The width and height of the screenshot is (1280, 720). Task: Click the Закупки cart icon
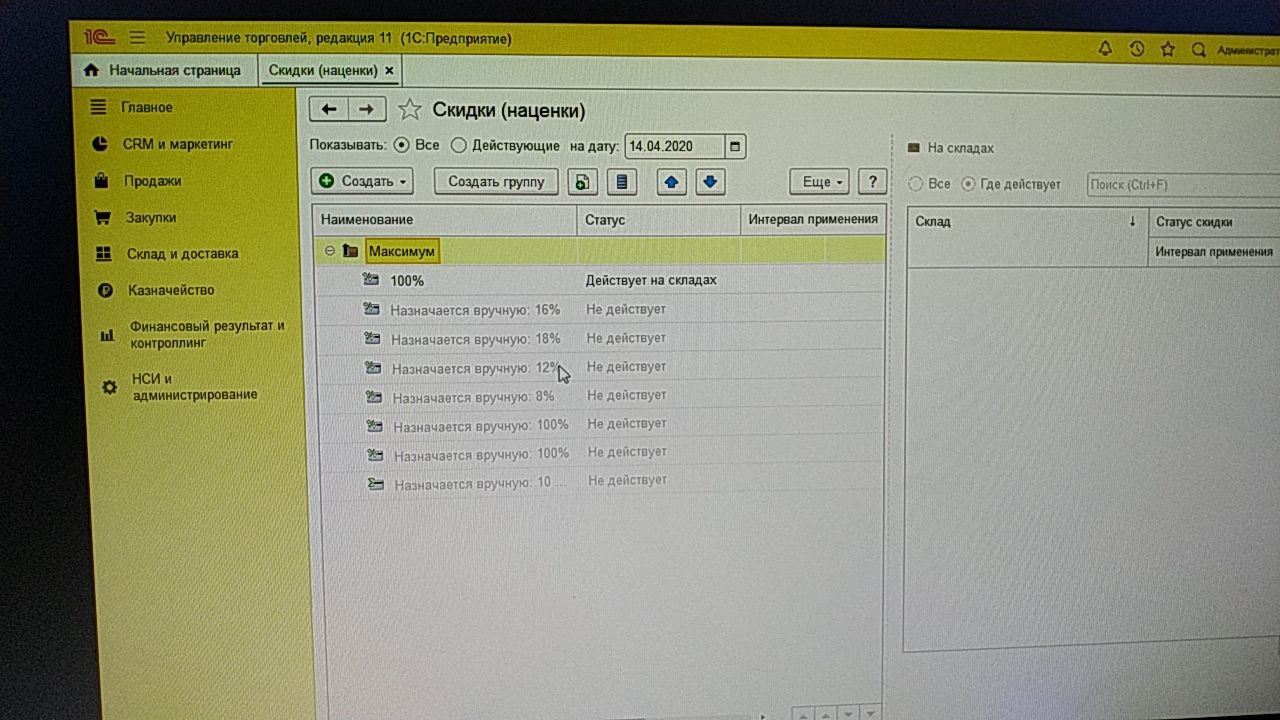[x=101, y=217]
